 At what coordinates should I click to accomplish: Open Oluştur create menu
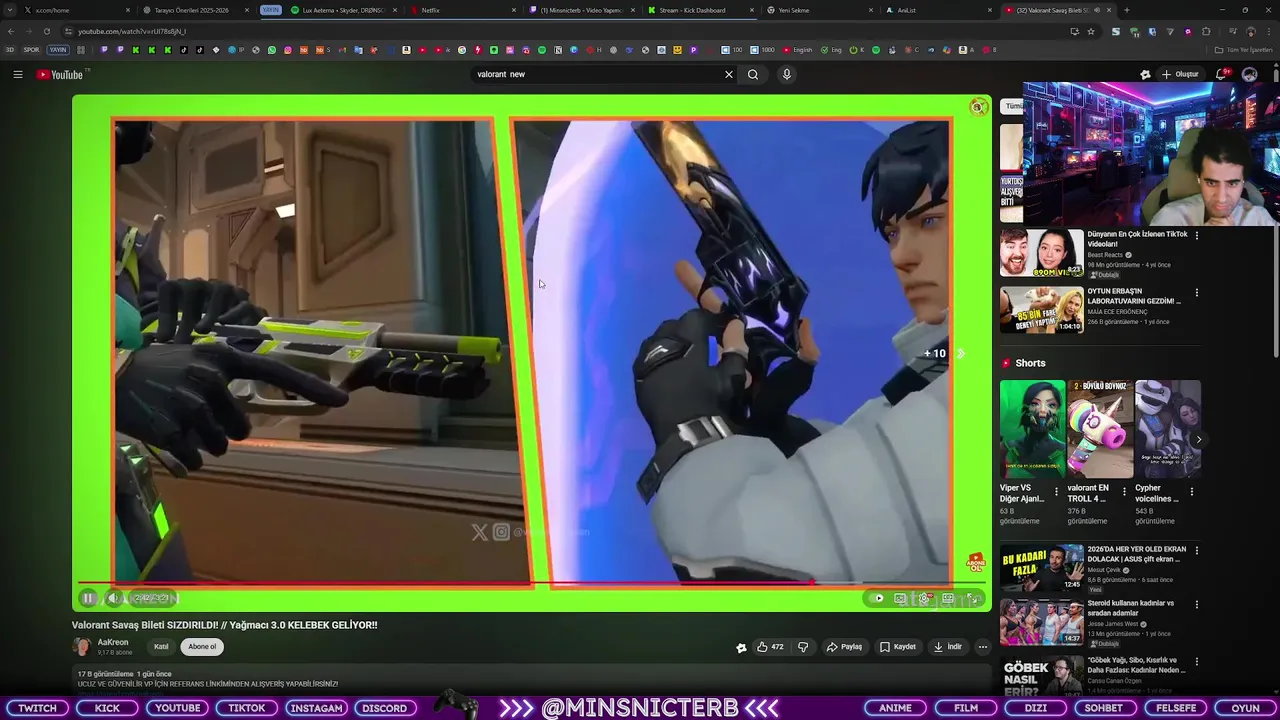[x=1180, y=74]
